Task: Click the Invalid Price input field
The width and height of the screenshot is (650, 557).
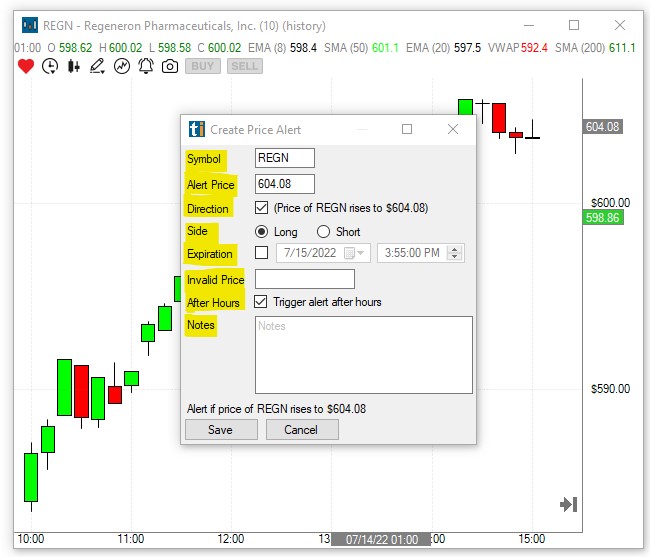Action: [x=305, y=279]
